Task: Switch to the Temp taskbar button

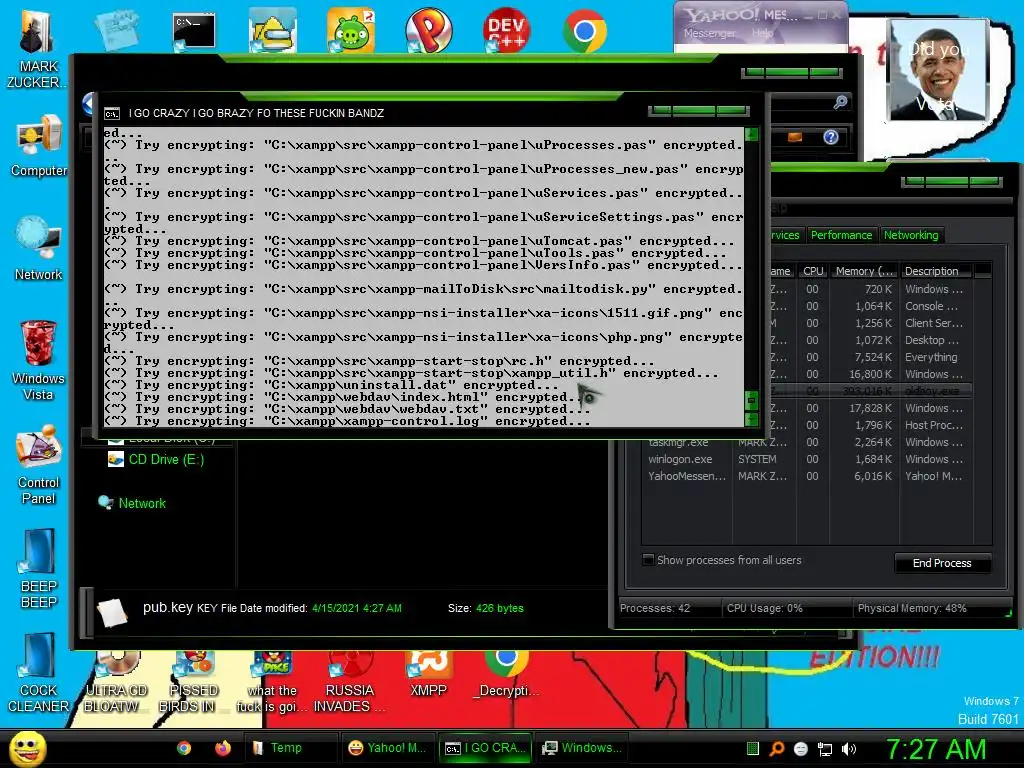Action: click(291, 748)
